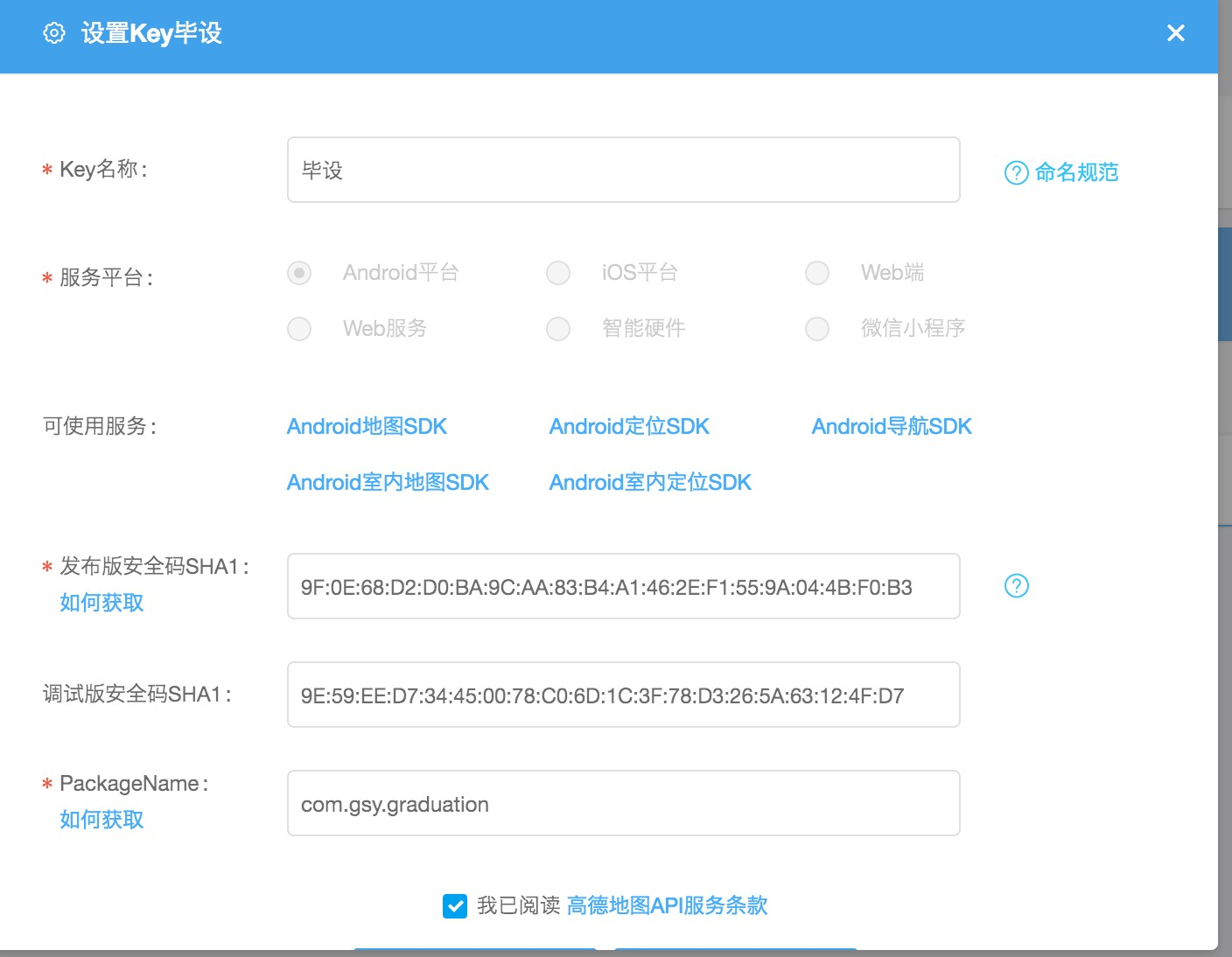Click the question mark icon beside 命名规范
Image resolution: width=1232 pixels, height=957 pixels.
click(1016, 172)
